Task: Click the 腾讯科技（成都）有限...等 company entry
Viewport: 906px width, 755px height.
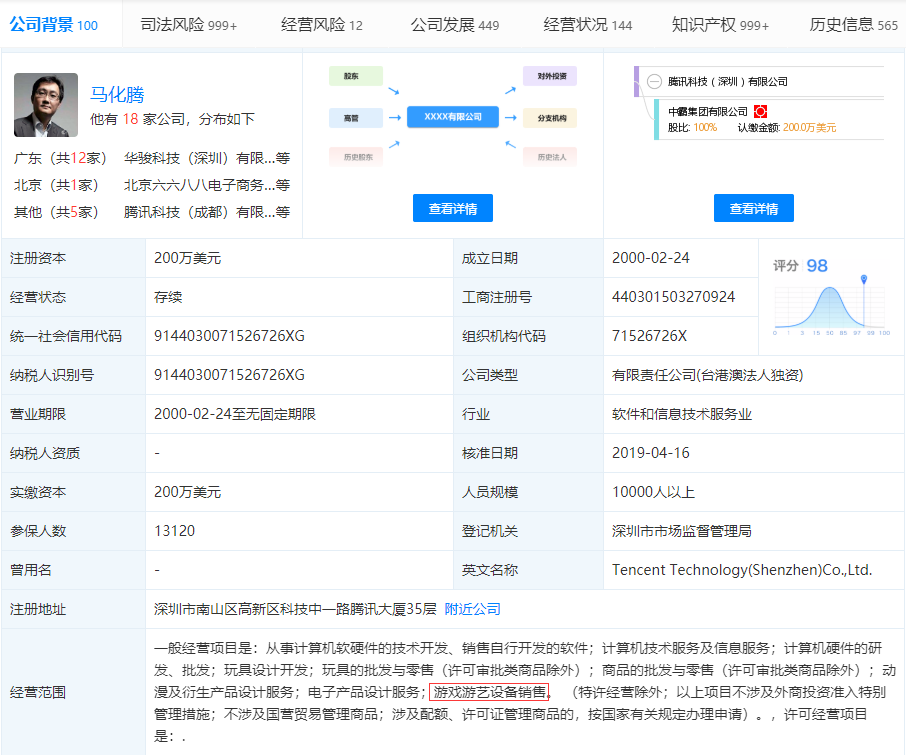Action: point(207,213)
